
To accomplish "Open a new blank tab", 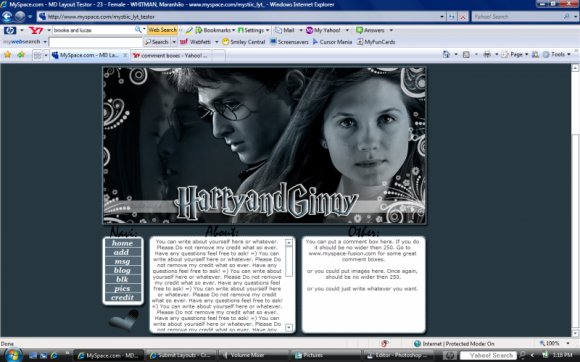I will 218,56.
